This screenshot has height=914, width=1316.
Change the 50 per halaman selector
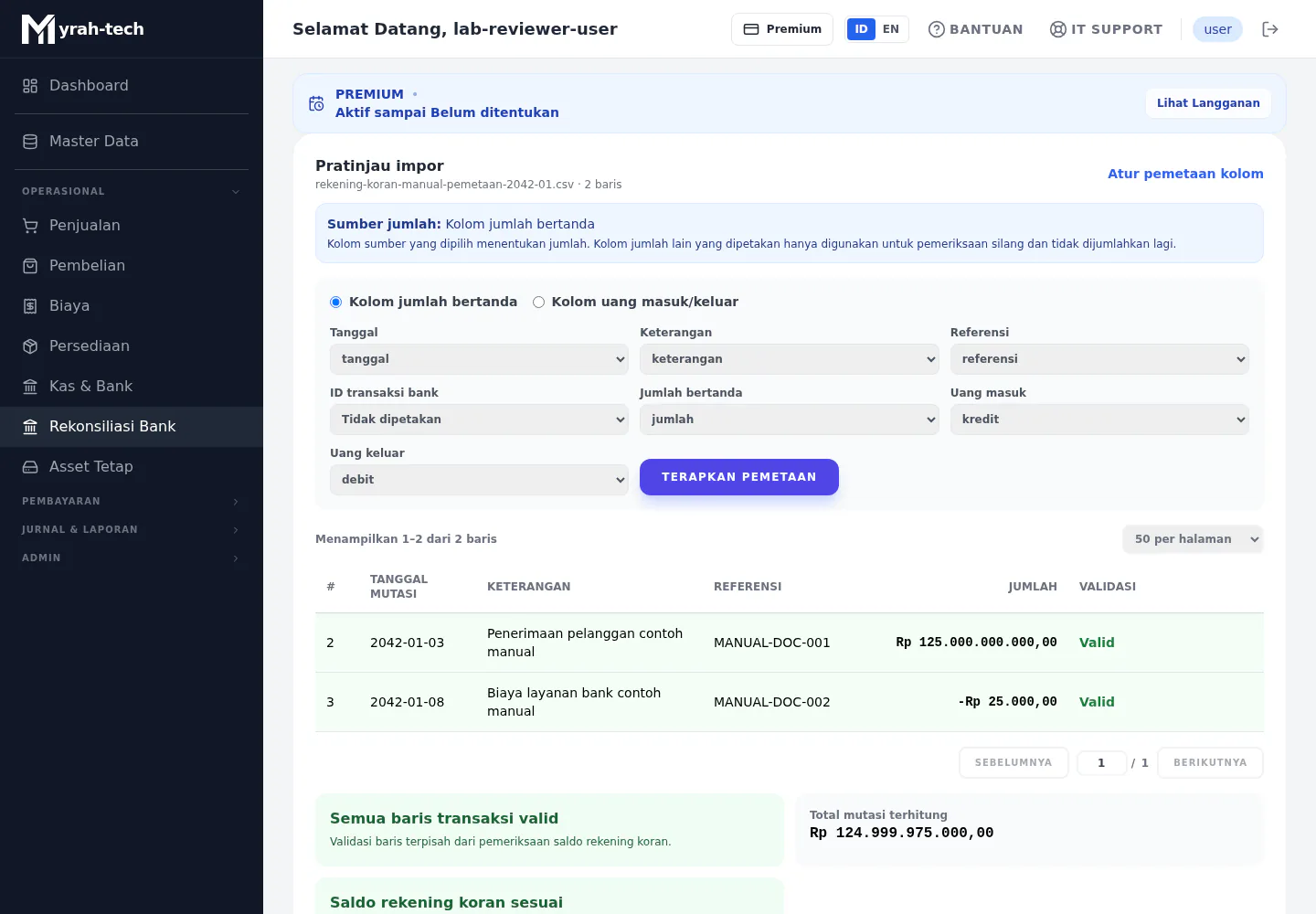coord(1193,539)
